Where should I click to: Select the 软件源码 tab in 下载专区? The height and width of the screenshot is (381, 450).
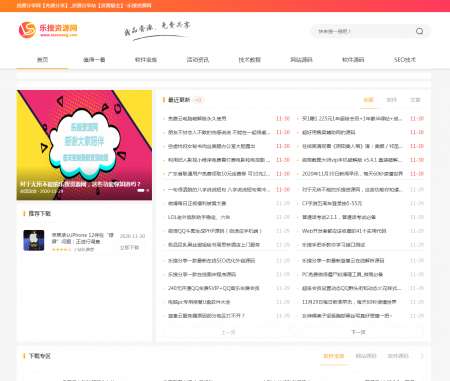398,356
